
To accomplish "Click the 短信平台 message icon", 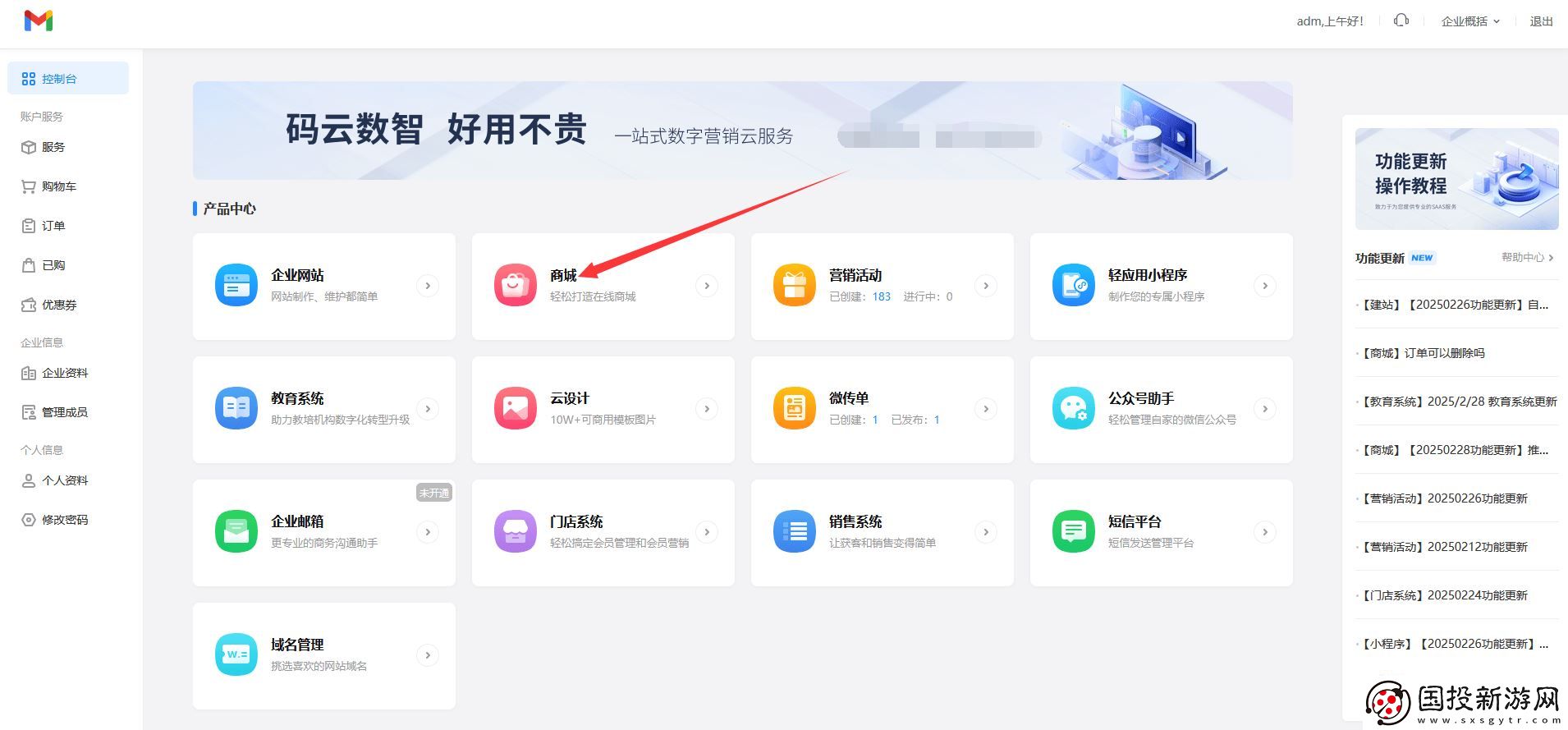I will tap(1074, 532).
